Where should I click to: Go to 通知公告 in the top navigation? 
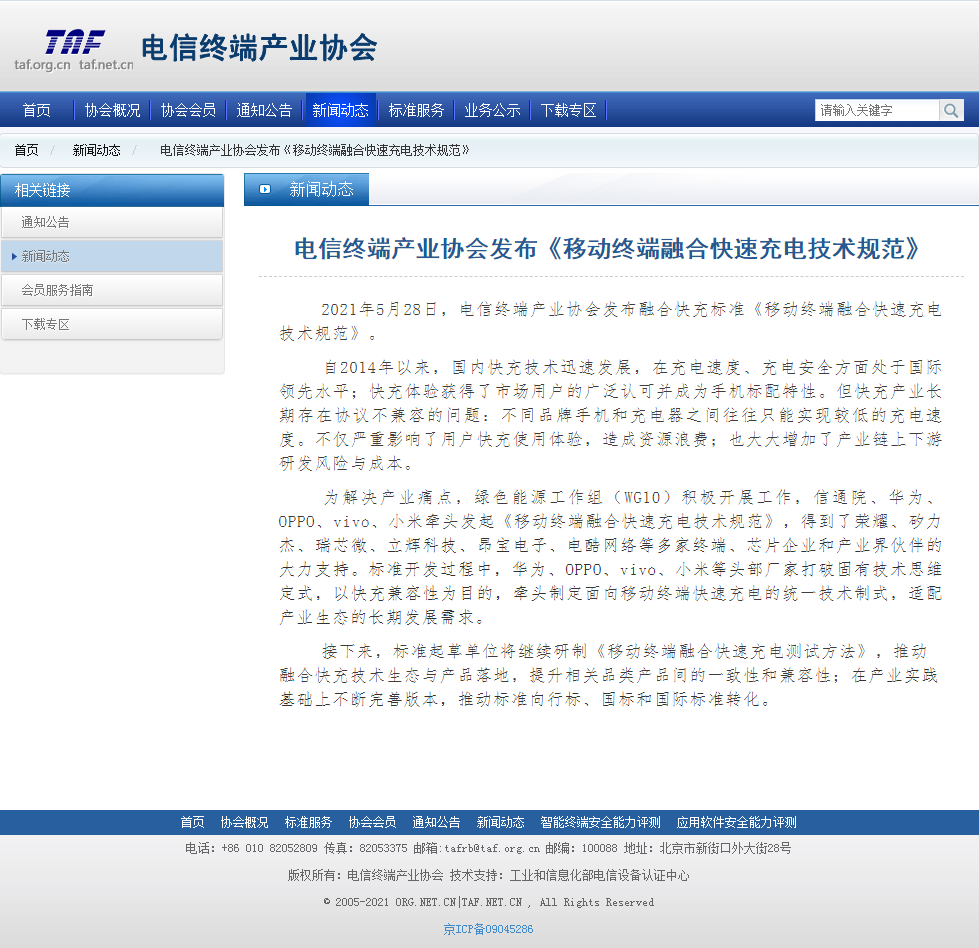click(264, 110)
